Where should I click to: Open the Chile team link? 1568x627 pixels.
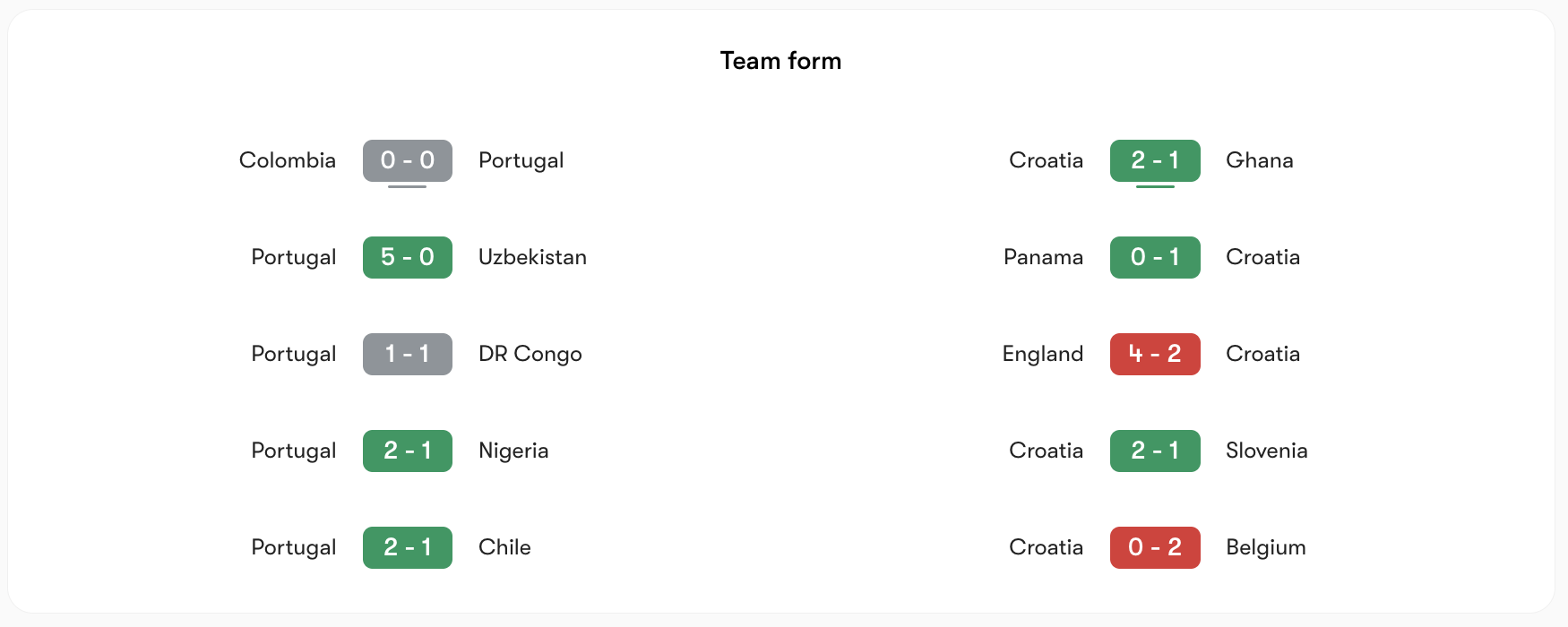[x=504, y=547]
